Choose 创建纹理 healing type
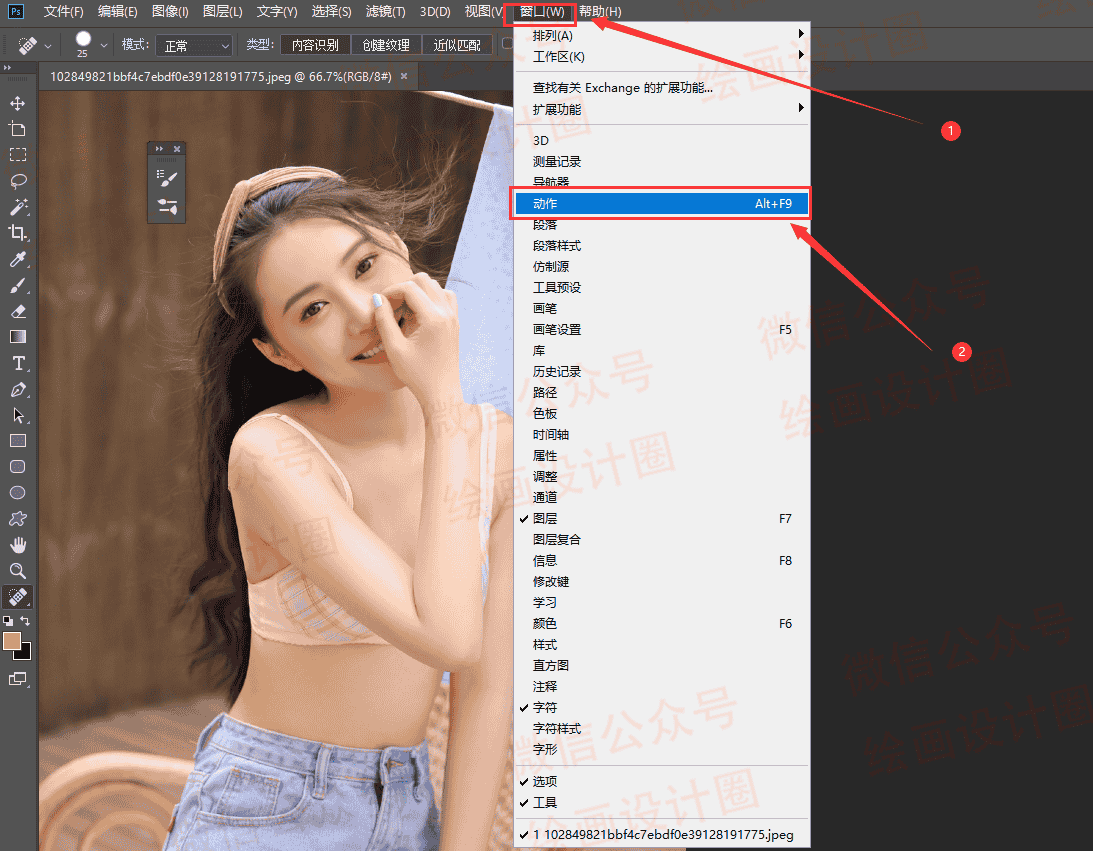1093x851 pixels. (386, 45)
